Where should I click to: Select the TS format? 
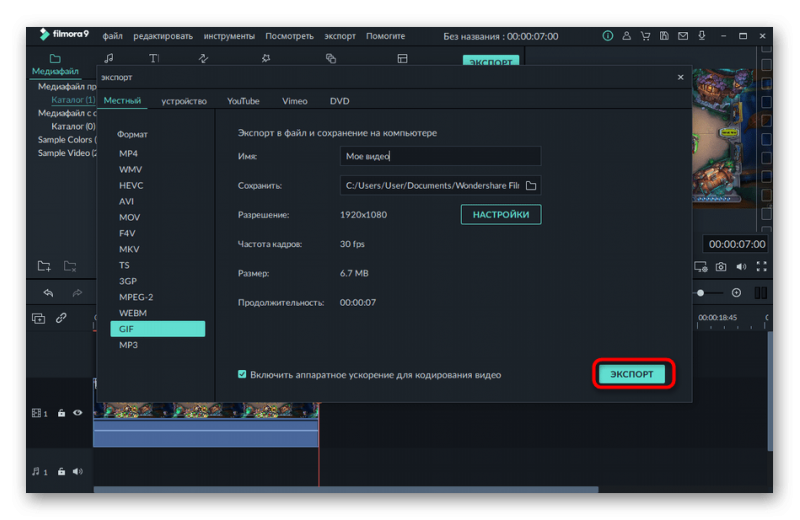pyautogui.click(x=124, y=265)
